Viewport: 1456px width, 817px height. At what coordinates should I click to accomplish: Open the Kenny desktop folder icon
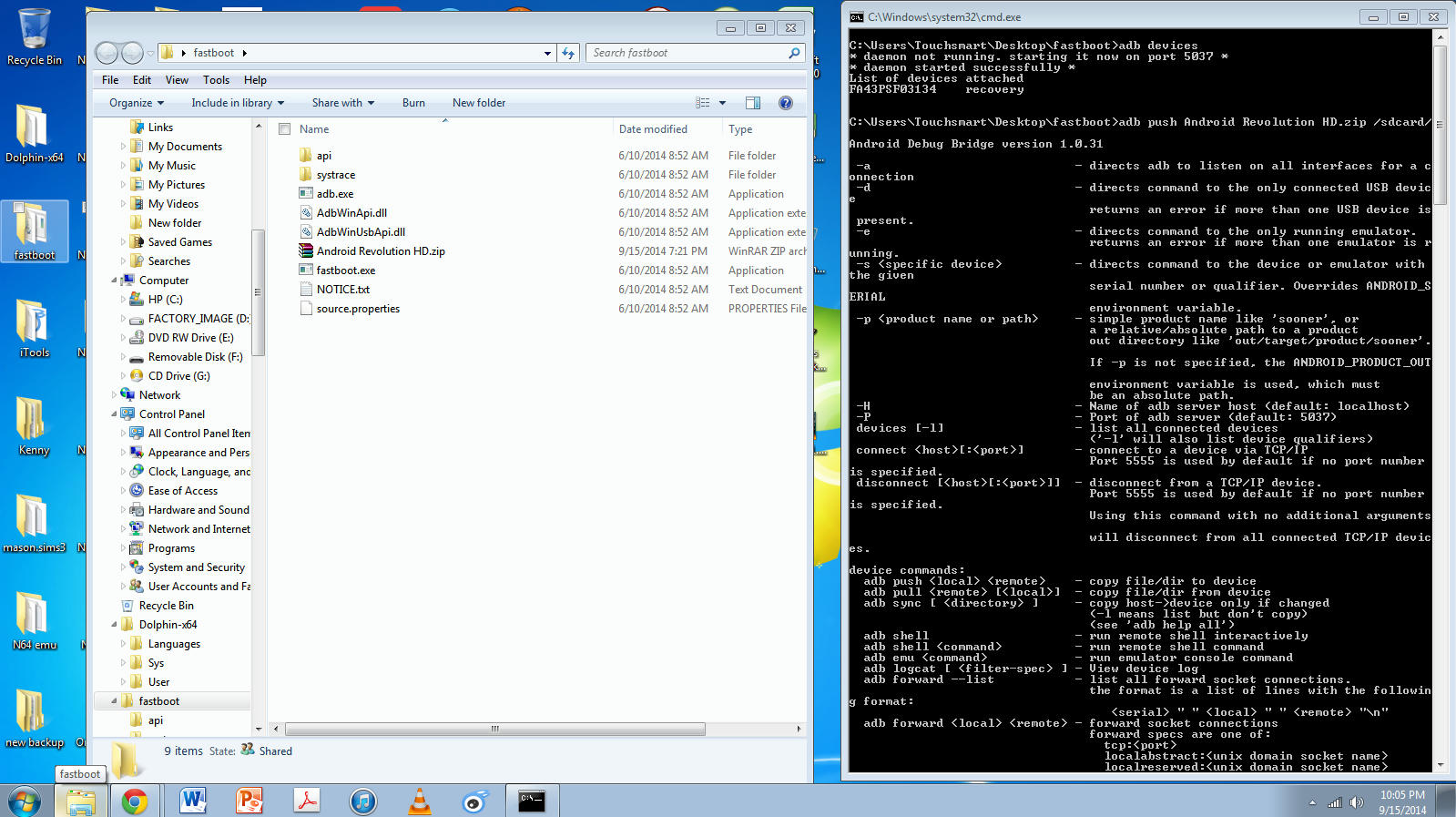pos(34,426)
